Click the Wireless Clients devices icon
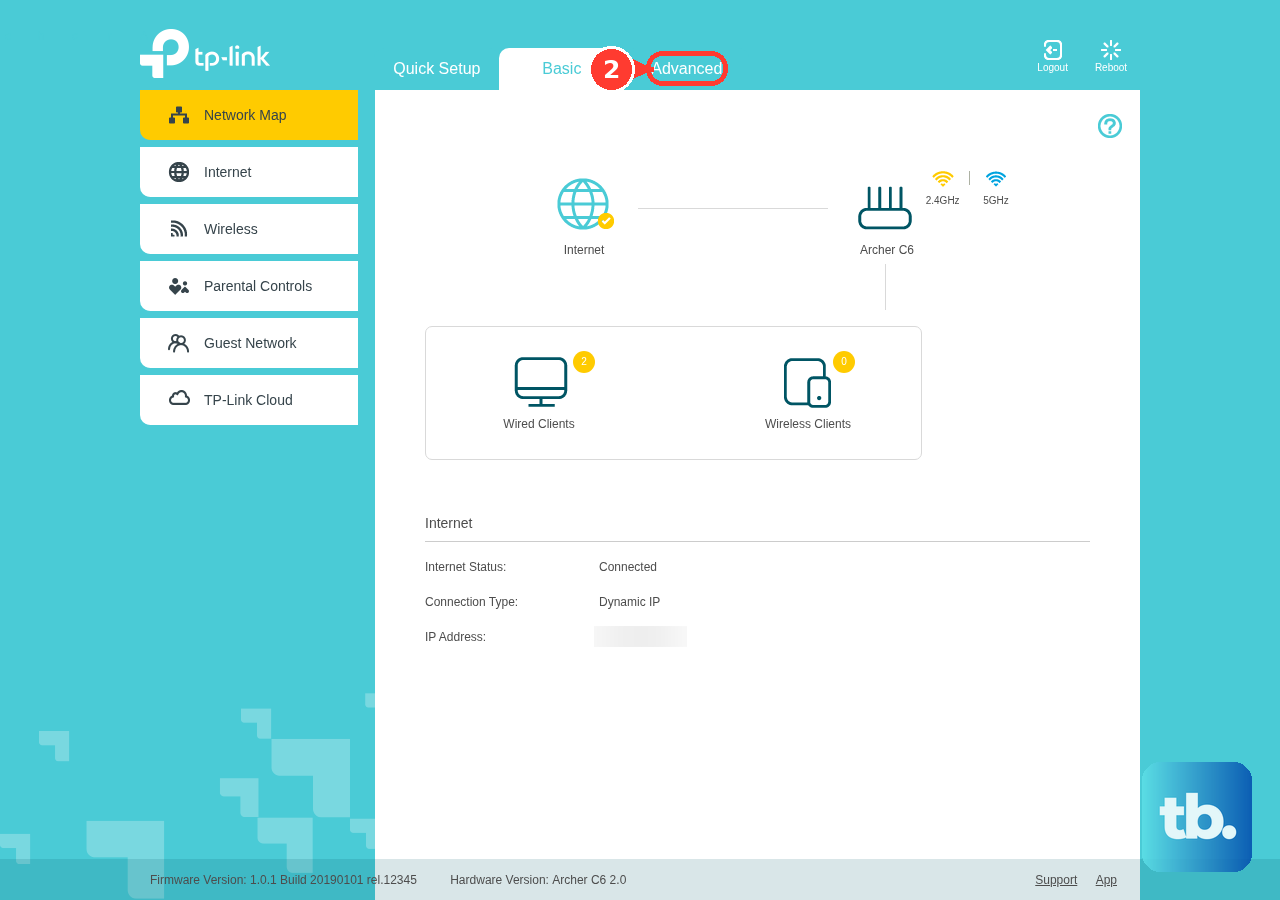Viewport: 1280px width, 900px height. [808, 383]
